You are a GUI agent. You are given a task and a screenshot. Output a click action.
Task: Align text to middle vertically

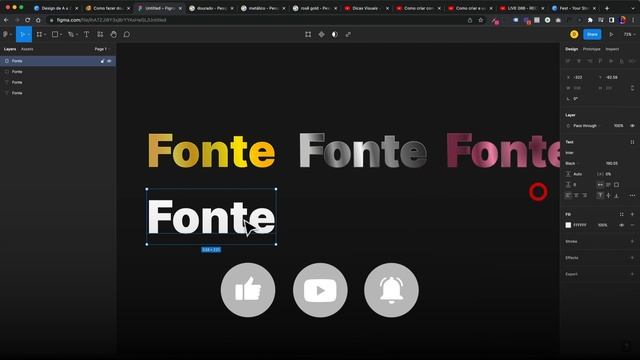(x=608, y=196)
